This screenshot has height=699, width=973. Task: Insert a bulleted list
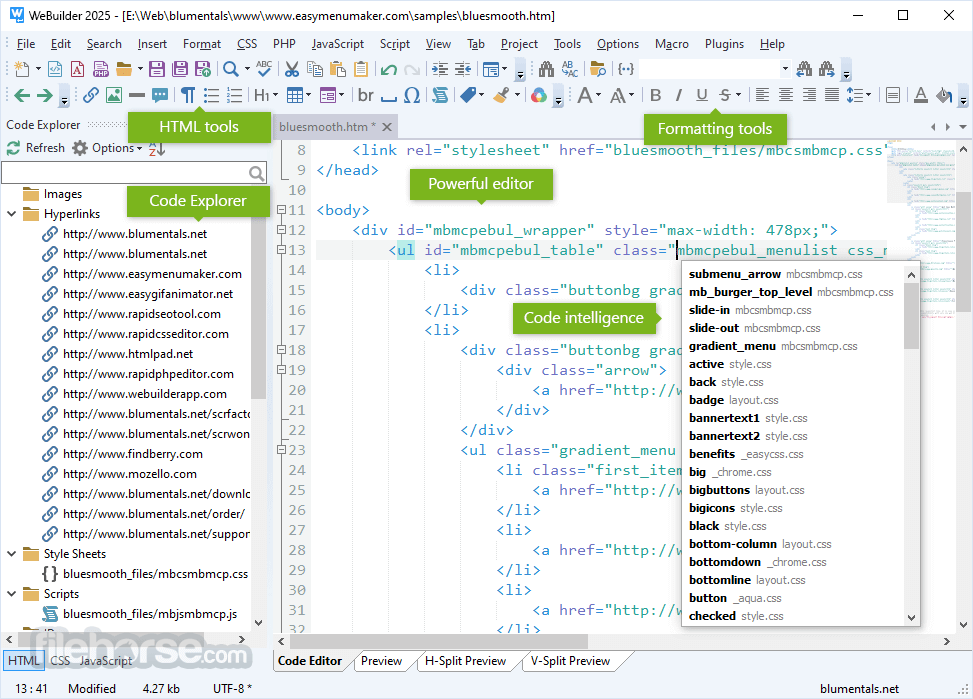click(211, 96)
